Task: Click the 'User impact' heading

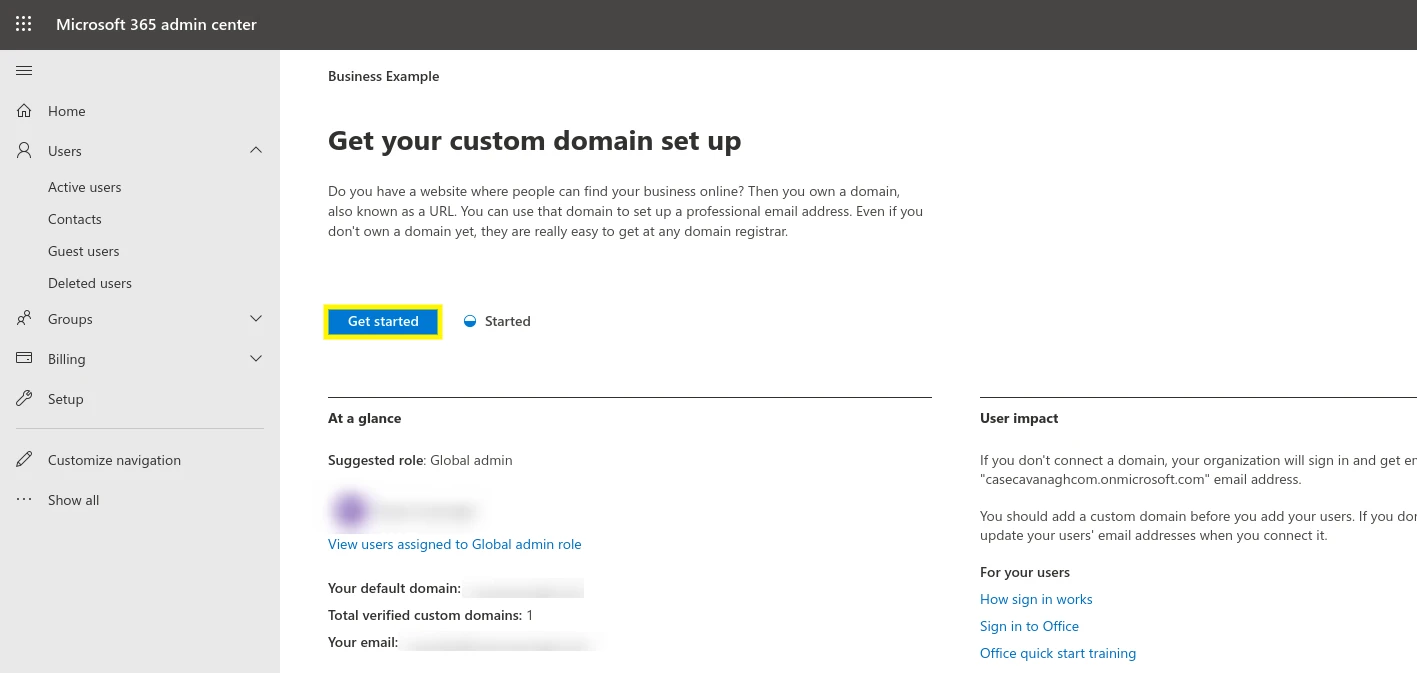Action: [1019, 418]
